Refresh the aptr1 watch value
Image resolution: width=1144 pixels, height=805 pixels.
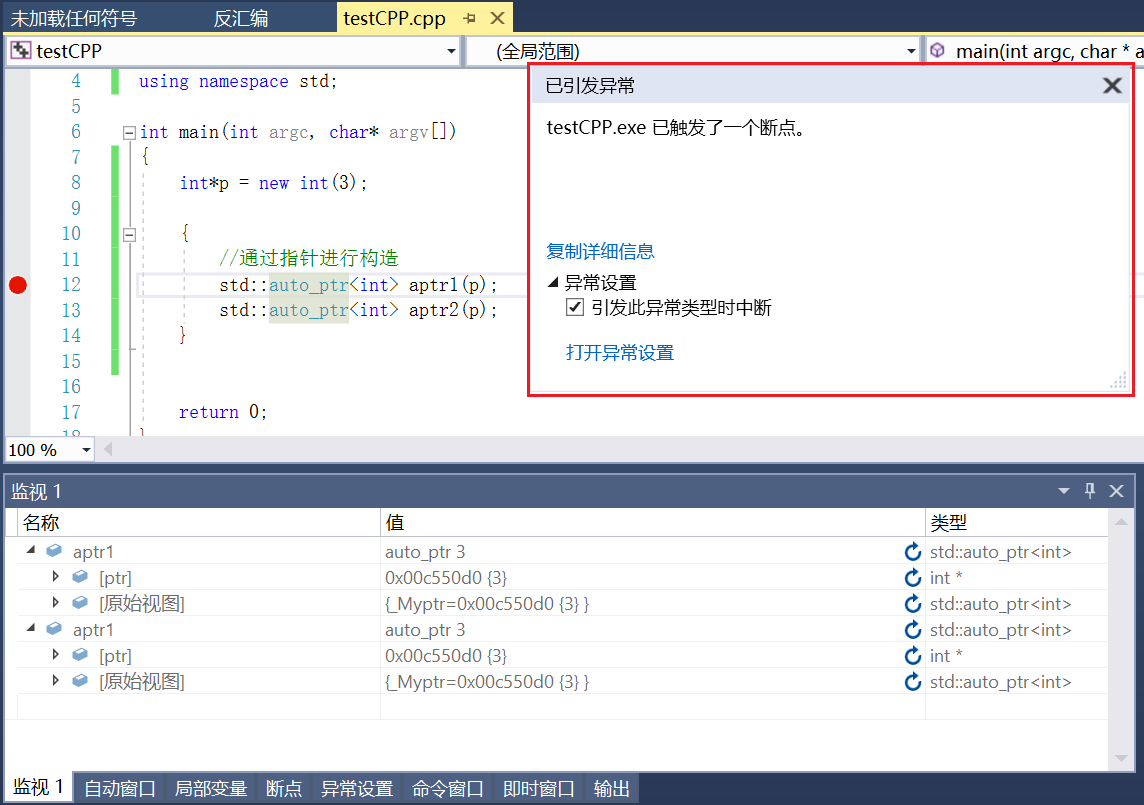point(911,551)
